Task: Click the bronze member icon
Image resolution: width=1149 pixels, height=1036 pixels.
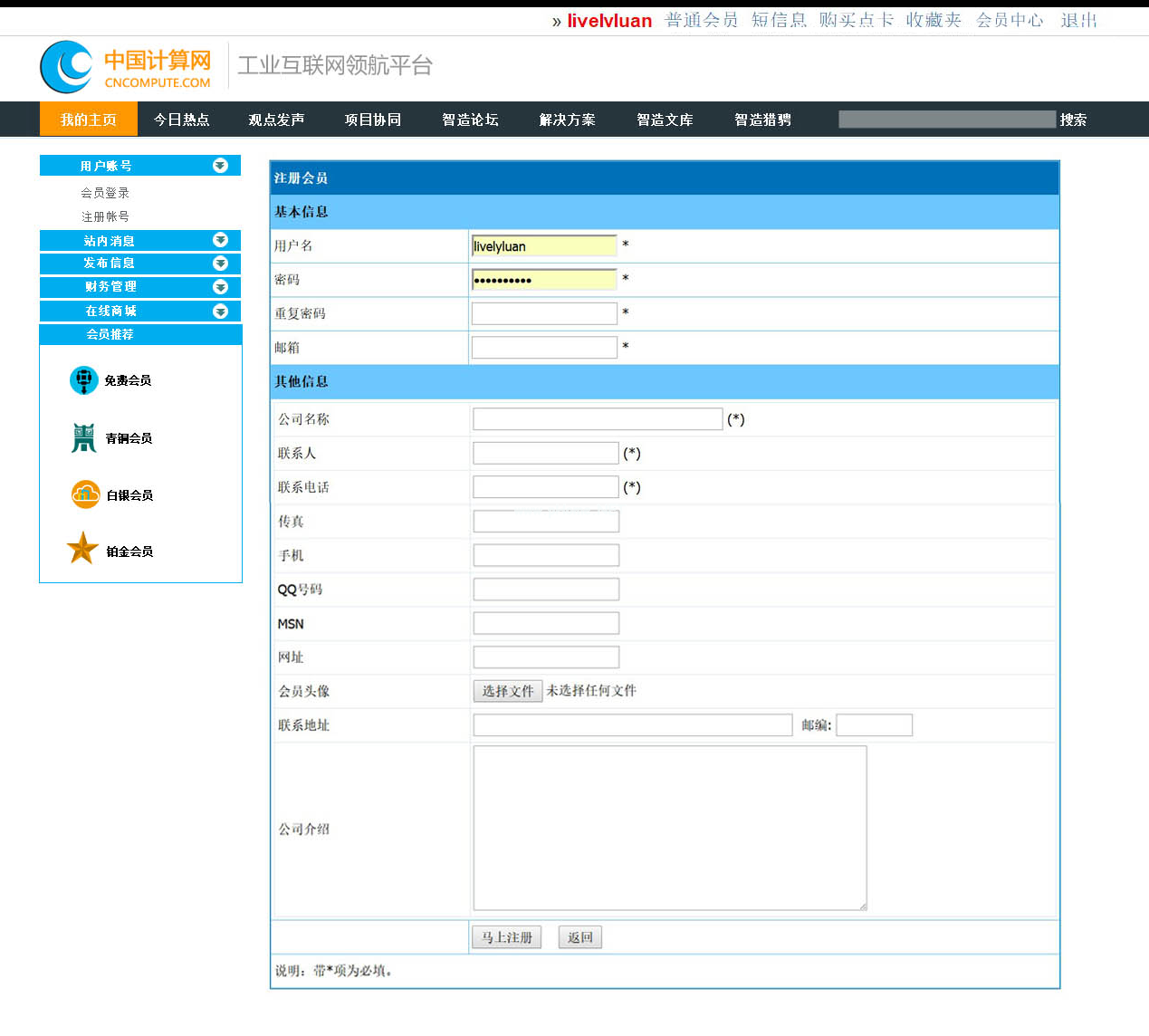Action: point(84,438)
